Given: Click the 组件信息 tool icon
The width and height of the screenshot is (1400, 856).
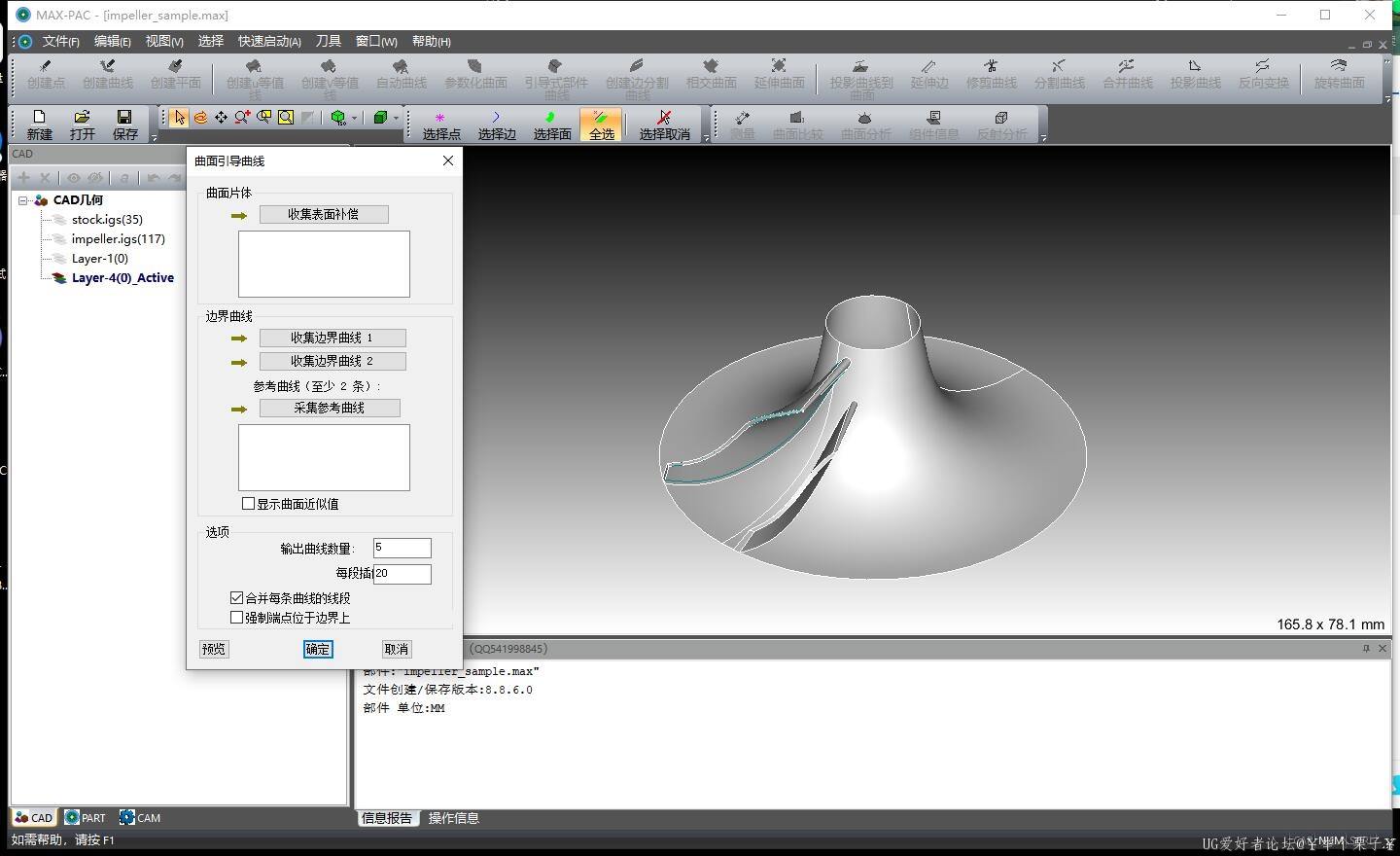Looking at the screenshot, I should click(934, 118).
